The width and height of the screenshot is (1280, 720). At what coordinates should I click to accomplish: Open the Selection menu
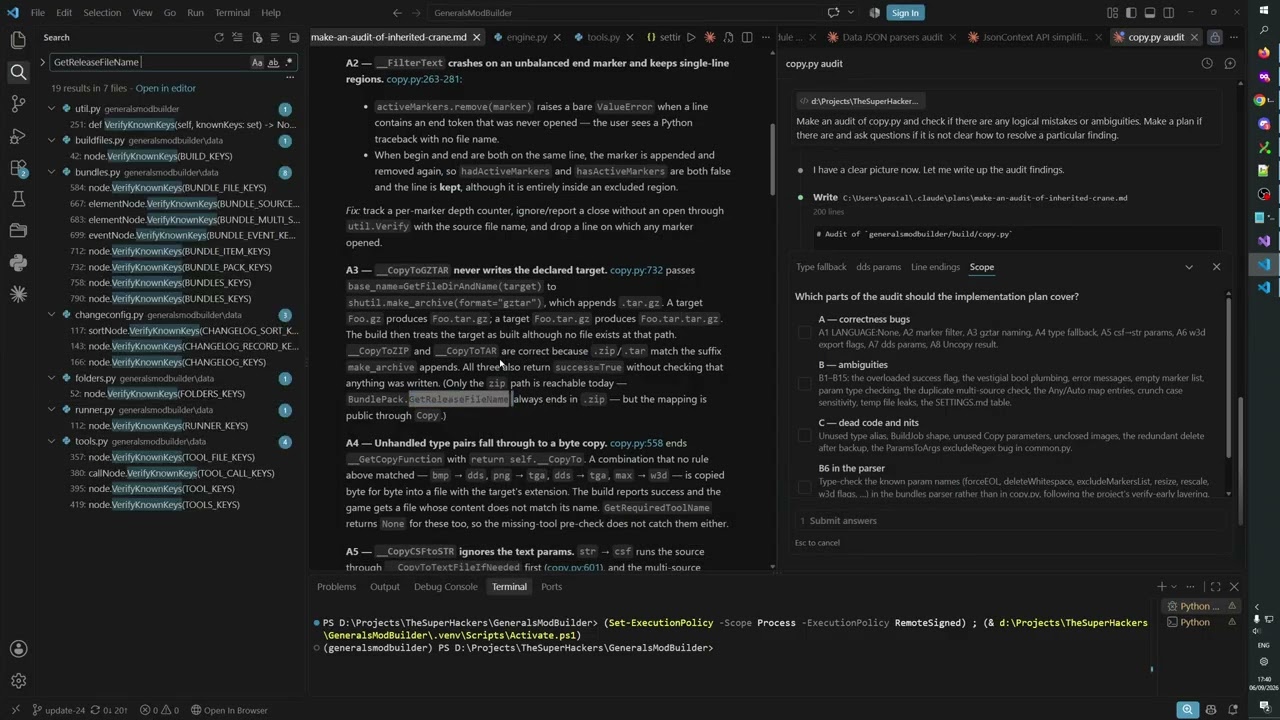coord(102,13)
